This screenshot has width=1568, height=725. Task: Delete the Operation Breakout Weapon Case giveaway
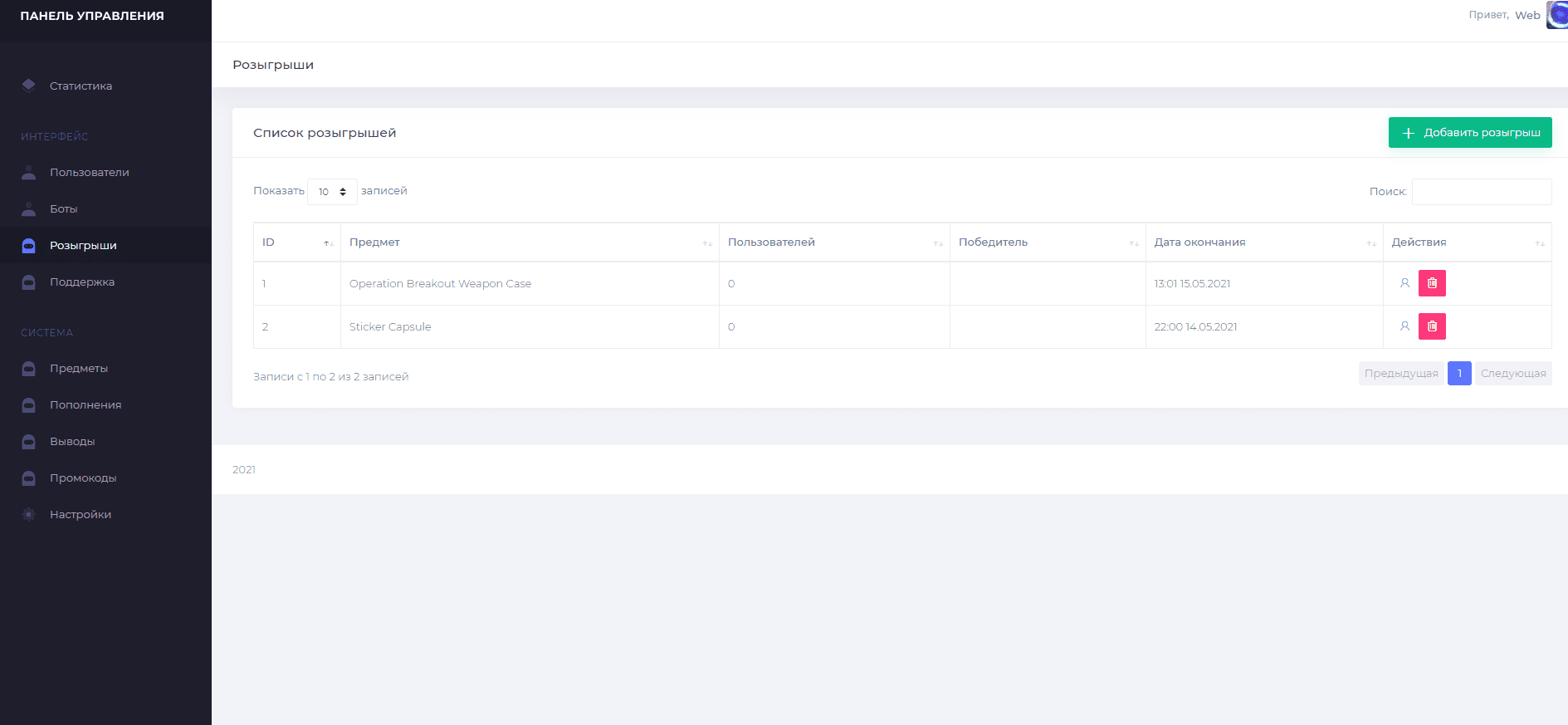pyautogui.click(x=1432, y=283)
